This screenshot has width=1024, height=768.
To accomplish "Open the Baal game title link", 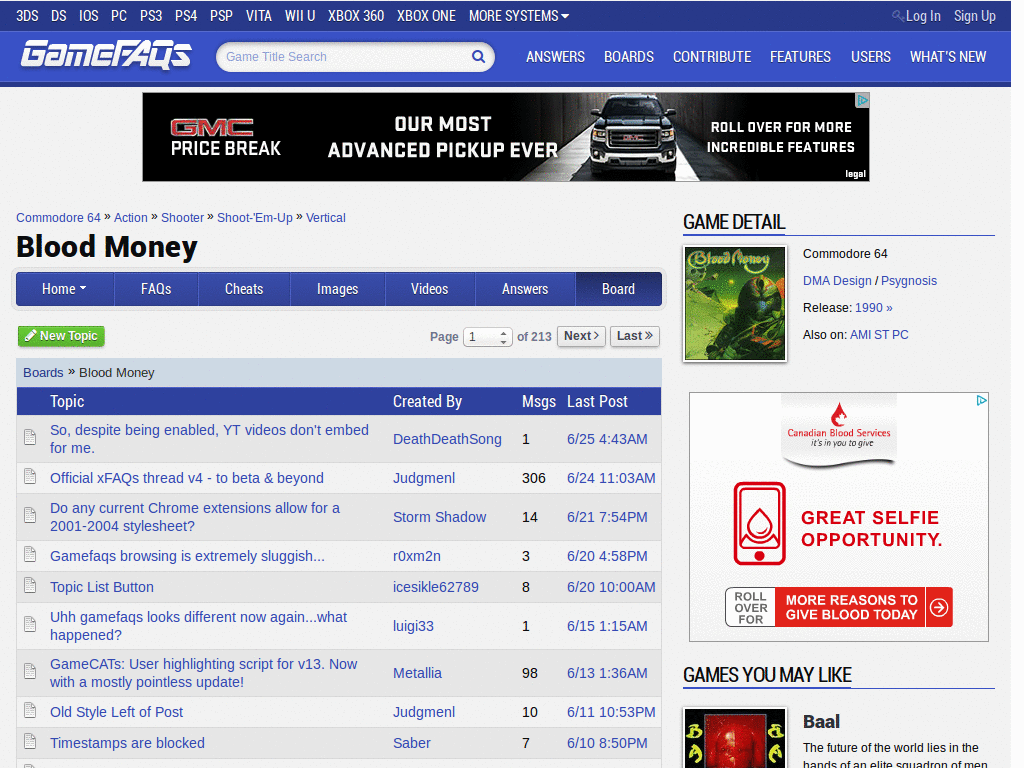I will click(822, 722).
